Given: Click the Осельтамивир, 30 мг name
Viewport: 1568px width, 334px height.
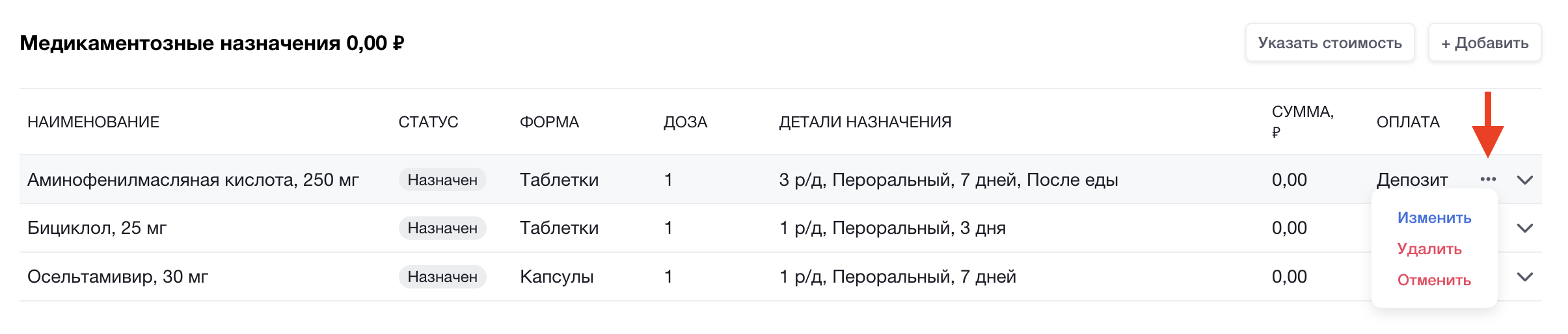Looking at the screenshot, I should 118,277.
